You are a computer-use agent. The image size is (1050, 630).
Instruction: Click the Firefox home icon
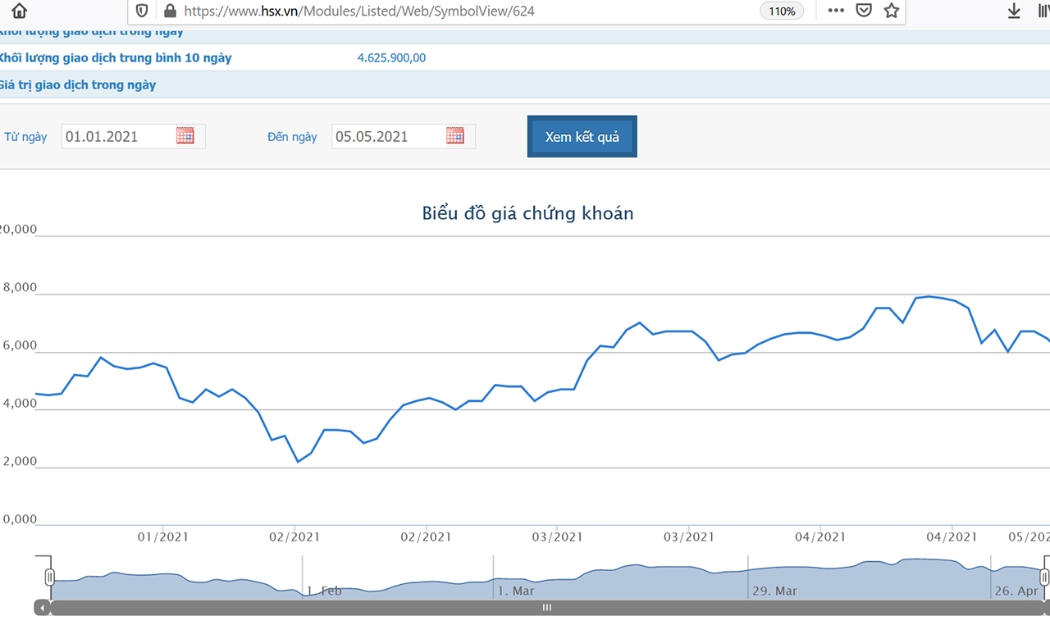[x=19, y=10]
